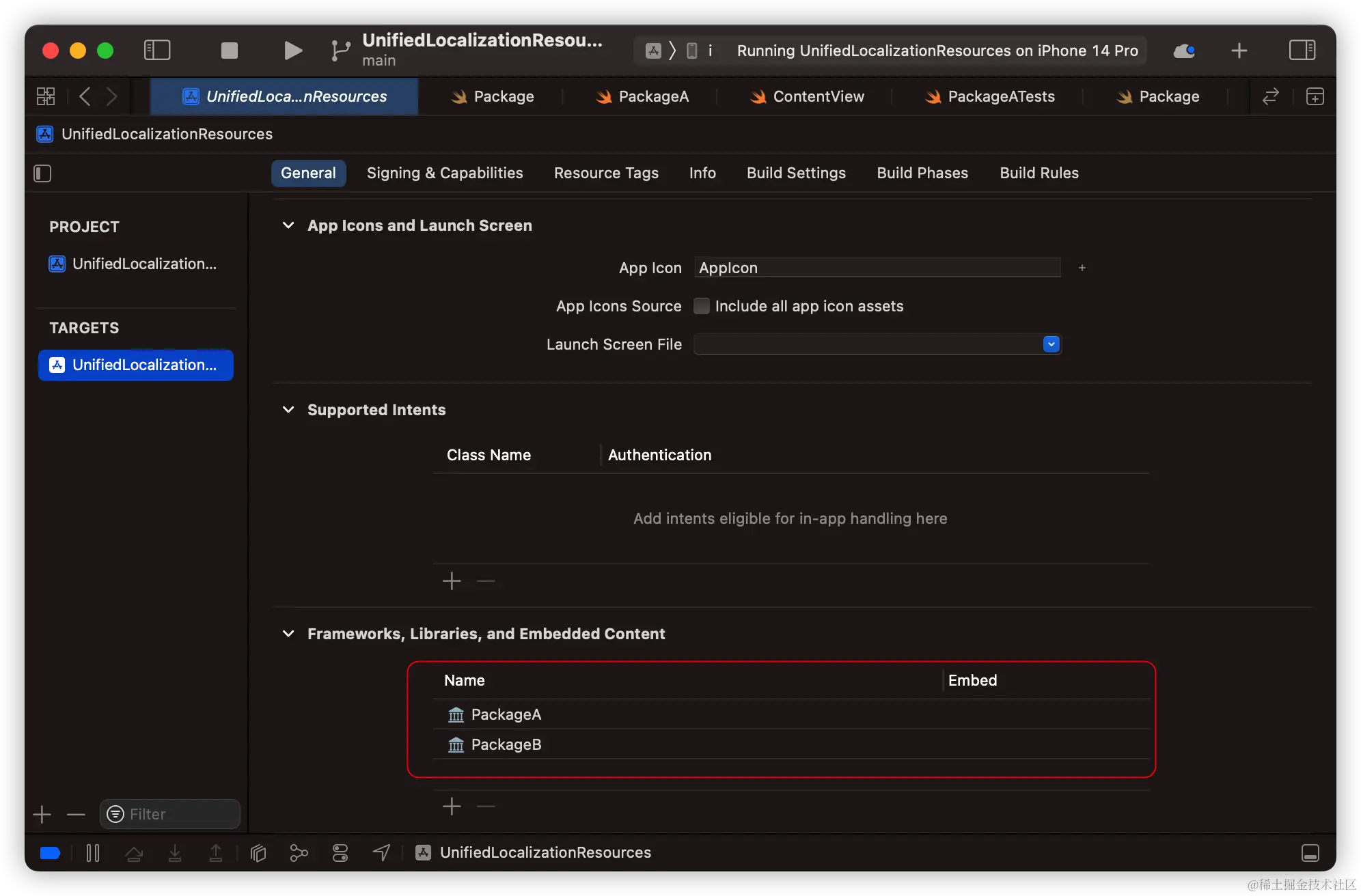Toggle the right inspector panel

tap(1302, 51)
